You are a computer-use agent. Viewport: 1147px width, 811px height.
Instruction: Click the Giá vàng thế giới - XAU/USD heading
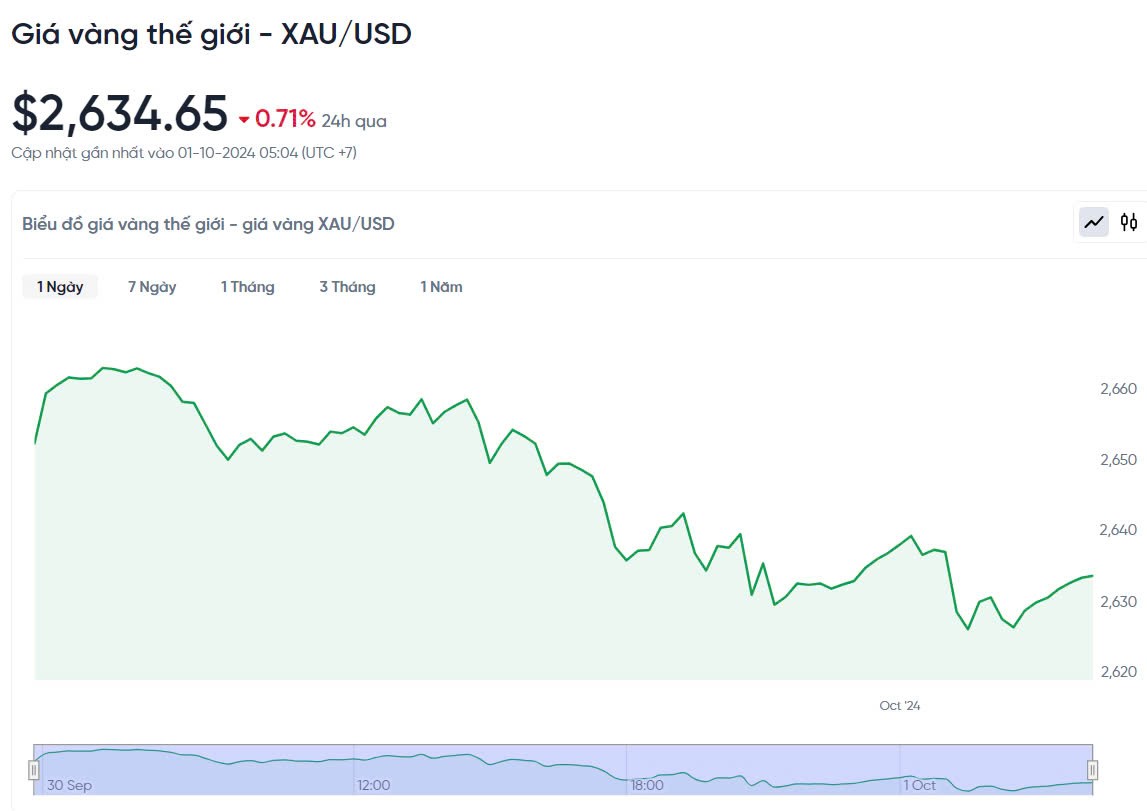[x=211, y=34]
